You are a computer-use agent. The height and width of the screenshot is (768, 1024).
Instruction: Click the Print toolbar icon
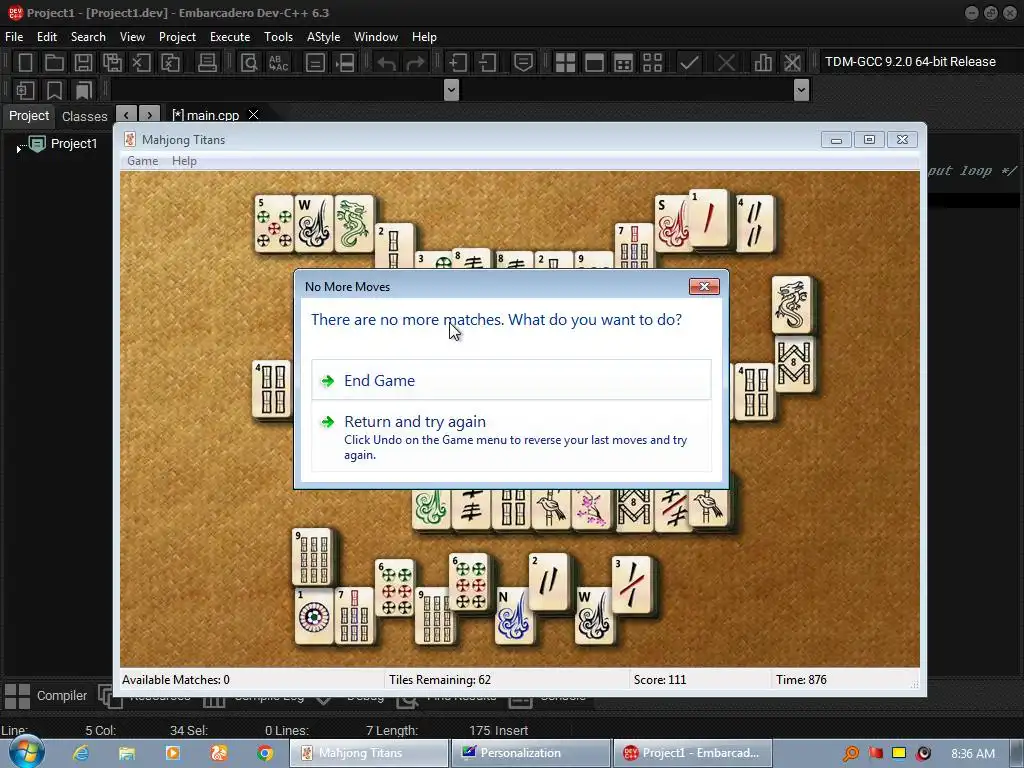click(207, 63)
